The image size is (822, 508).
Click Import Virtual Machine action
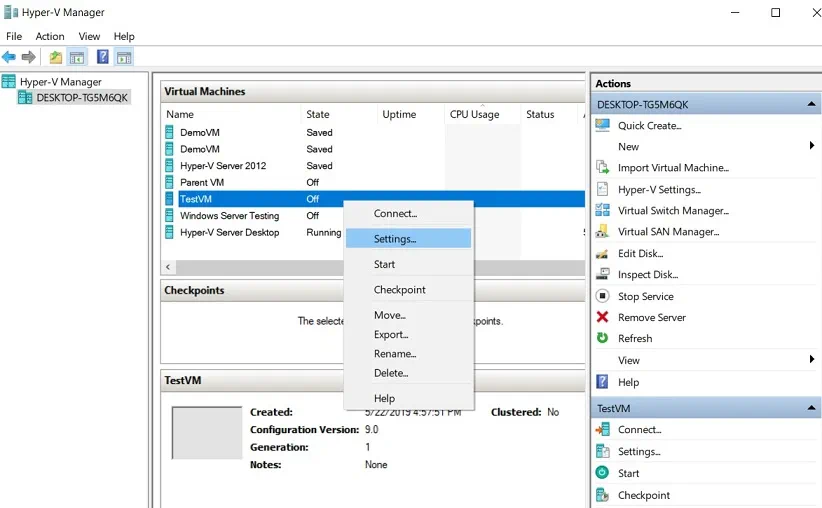tap(673, 168)
